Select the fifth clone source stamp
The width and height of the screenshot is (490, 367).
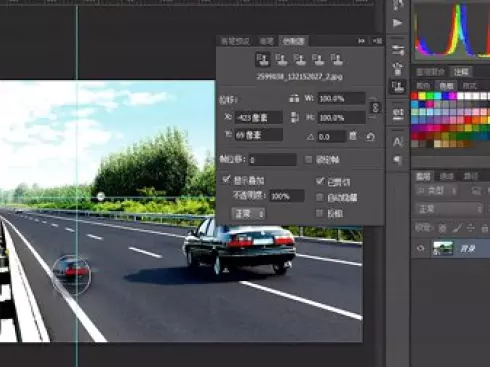[337, 59]
